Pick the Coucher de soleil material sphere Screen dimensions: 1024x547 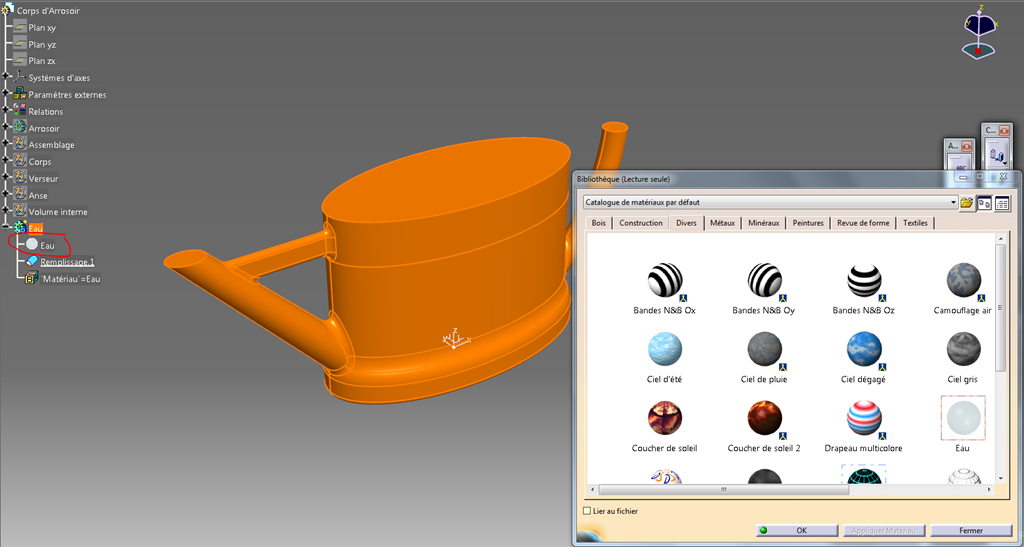[x=665, y=418]
